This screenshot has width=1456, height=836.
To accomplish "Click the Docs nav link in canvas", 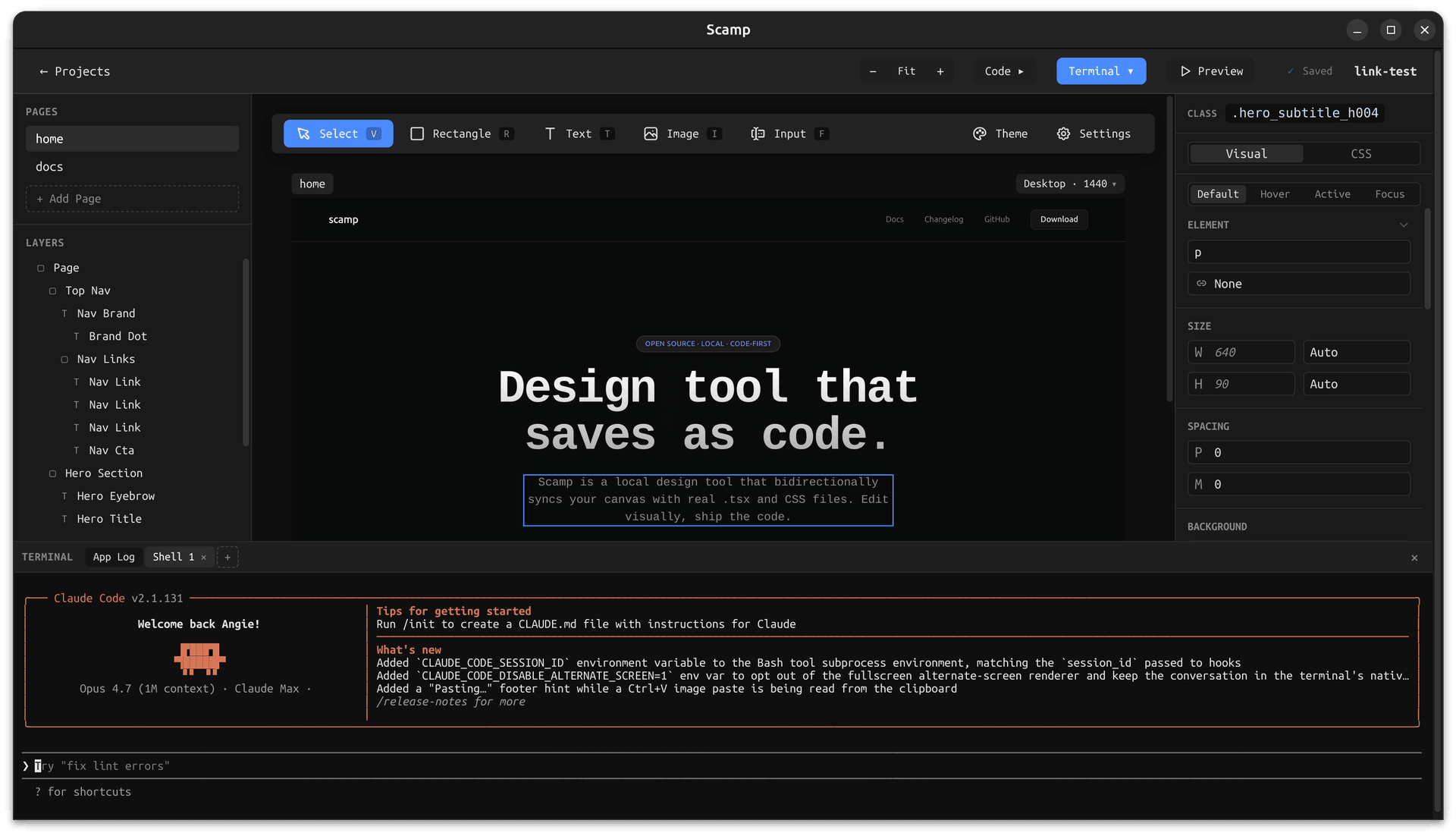I will (894, 219).
